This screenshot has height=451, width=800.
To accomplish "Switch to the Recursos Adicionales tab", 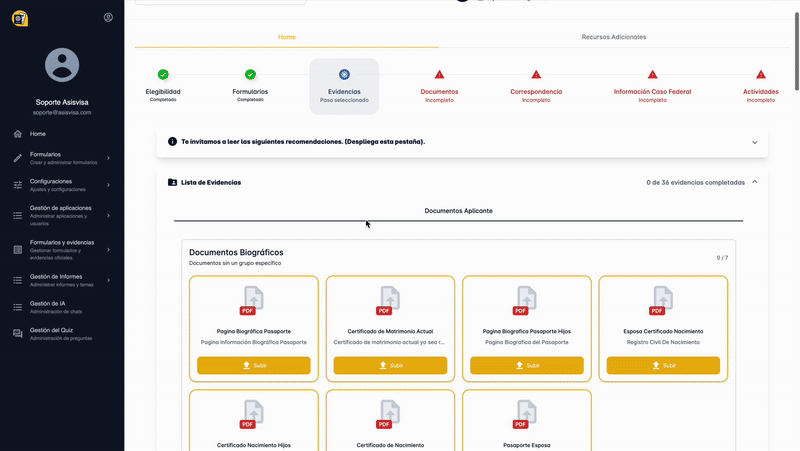I will (613, 37).
